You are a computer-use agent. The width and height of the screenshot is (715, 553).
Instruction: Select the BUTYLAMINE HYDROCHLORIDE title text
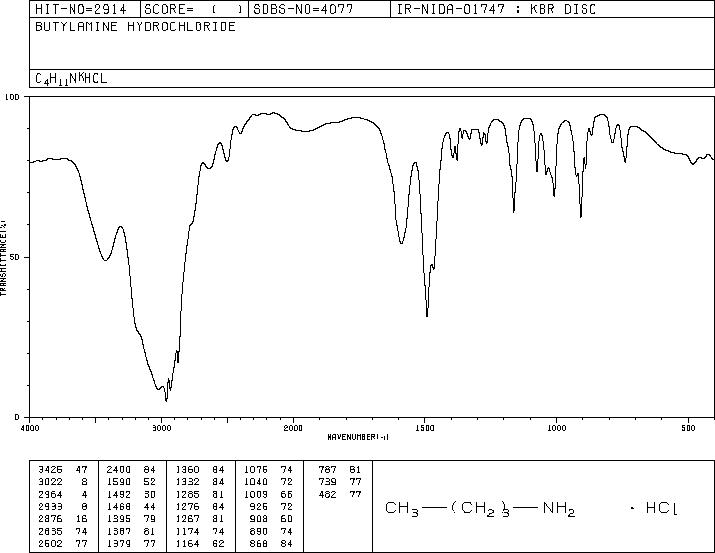(x=135, y=26)
